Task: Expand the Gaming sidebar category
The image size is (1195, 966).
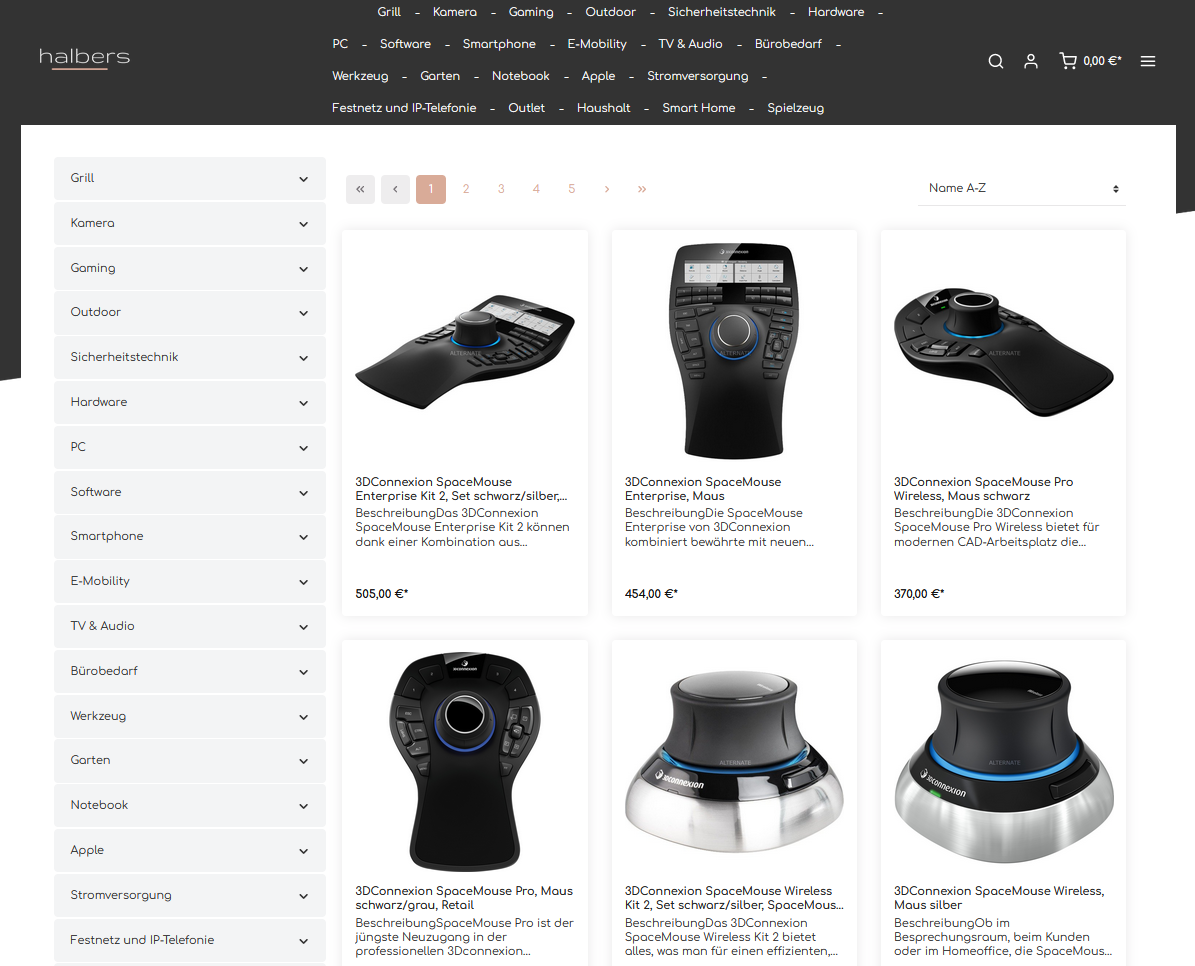Action: 190,268
